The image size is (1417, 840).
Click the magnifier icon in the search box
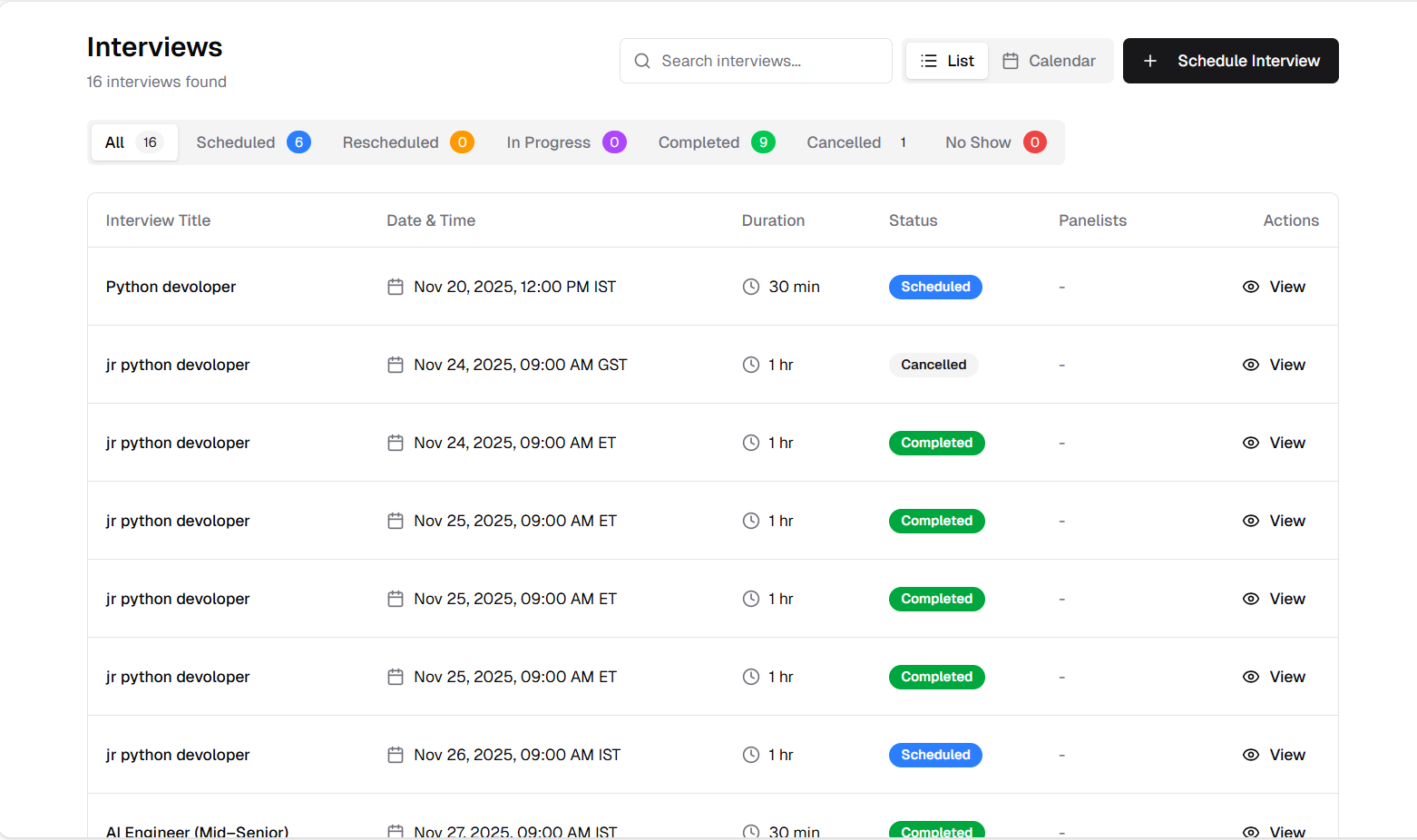(642, 61)
